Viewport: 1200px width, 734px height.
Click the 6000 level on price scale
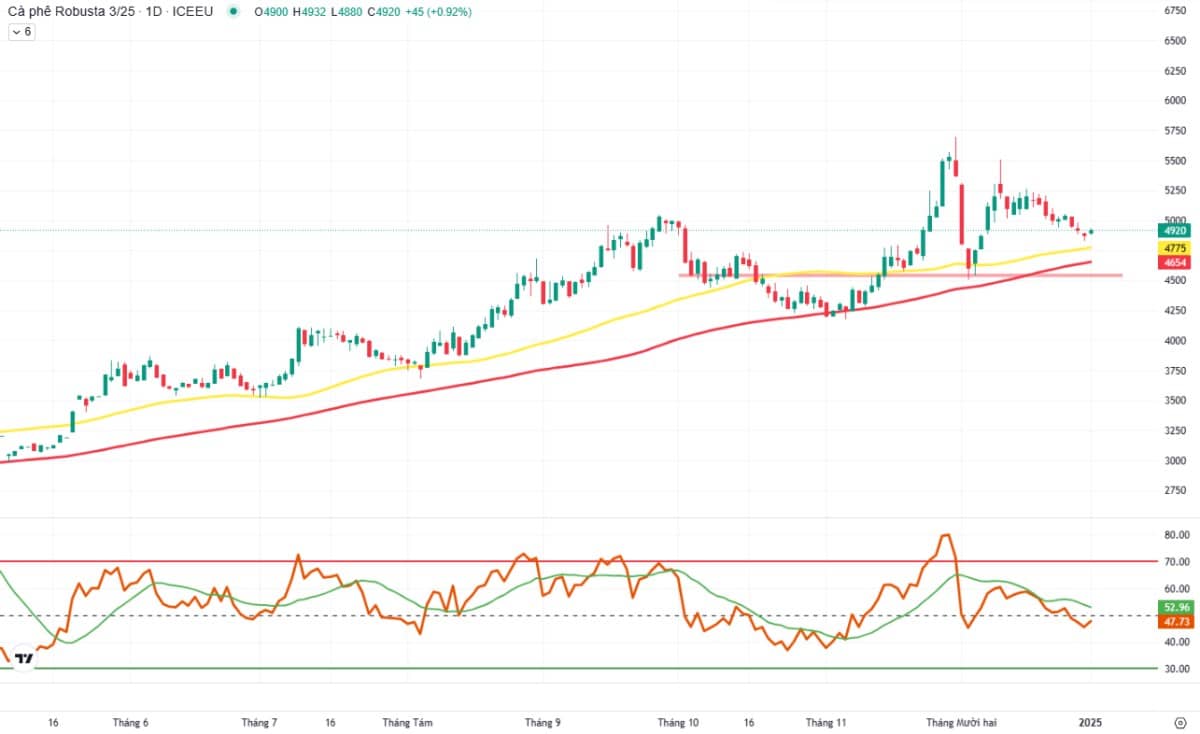tap(1174, 100)
